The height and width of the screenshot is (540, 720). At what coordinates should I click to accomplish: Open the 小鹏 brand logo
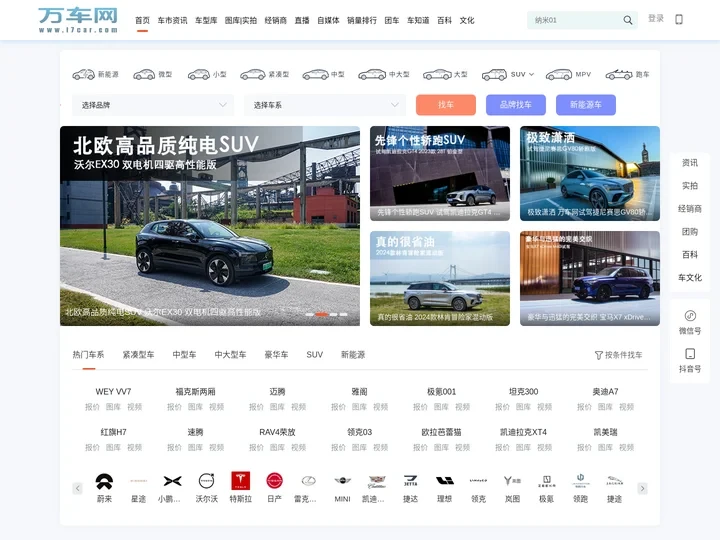(x=172, y=481)
